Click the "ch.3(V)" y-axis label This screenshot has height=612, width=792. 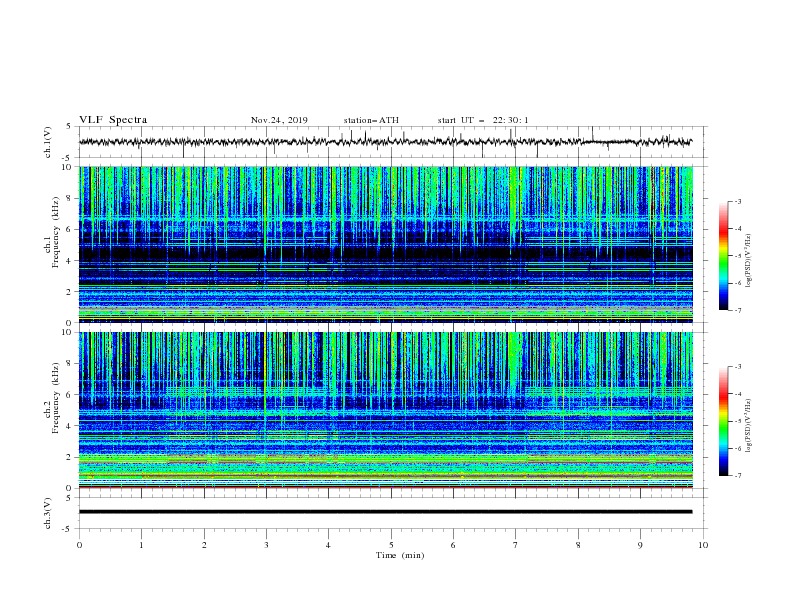[x=48, y=513]
